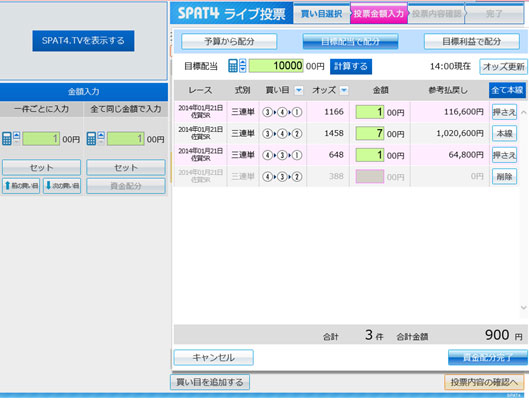Click the amount field for odds 648 row
Image resolution: width=529 pixels, height=400 pixels.
point(370,155)
